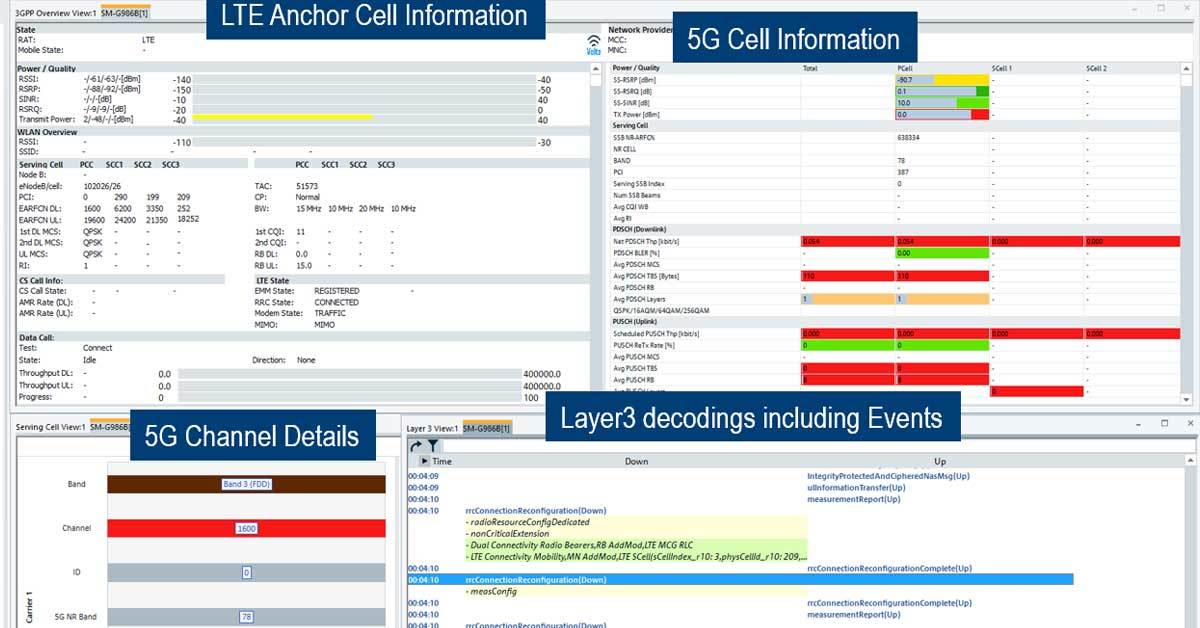This screenshot has width=1200, height=628.
Task: Click the down arrow of the 5G table scrollbar
Action: pos(1188,398)
